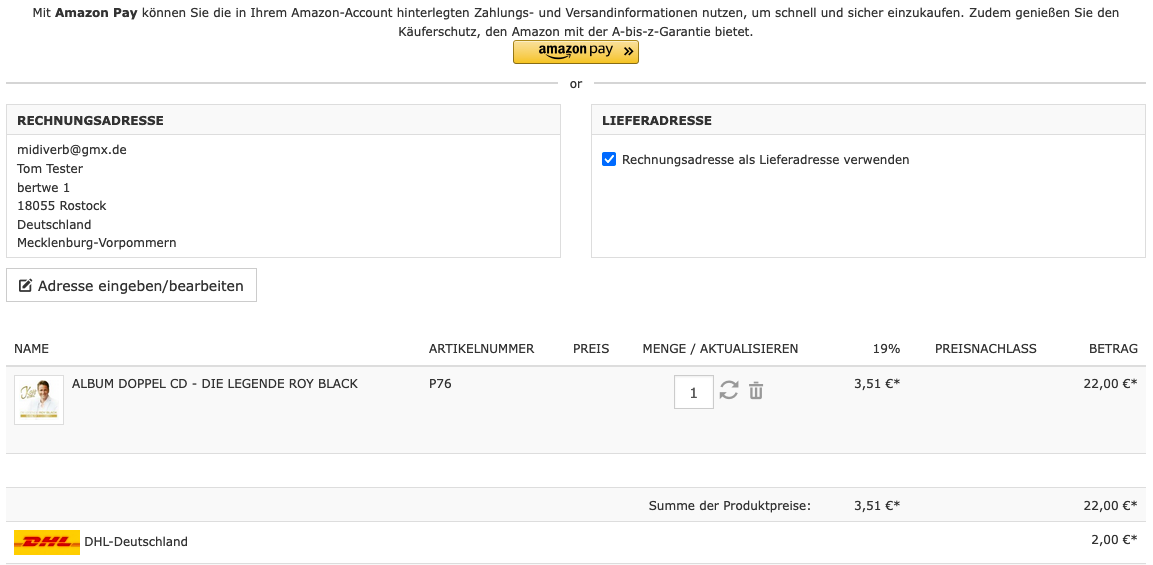The width and height of the screenshot is (1153, 565).
Task: Click the ARTIKELNUMMER column header
Action: (x=481, y=349)
